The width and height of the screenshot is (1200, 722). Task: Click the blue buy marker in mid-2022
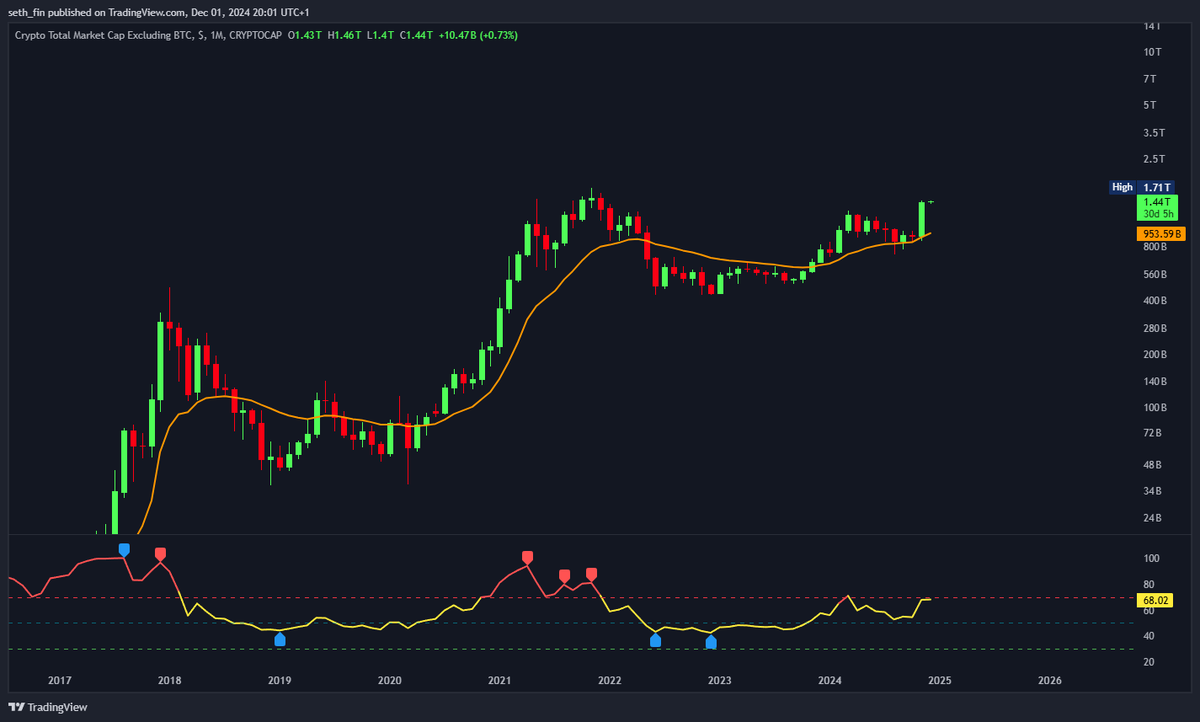point(655,640)
